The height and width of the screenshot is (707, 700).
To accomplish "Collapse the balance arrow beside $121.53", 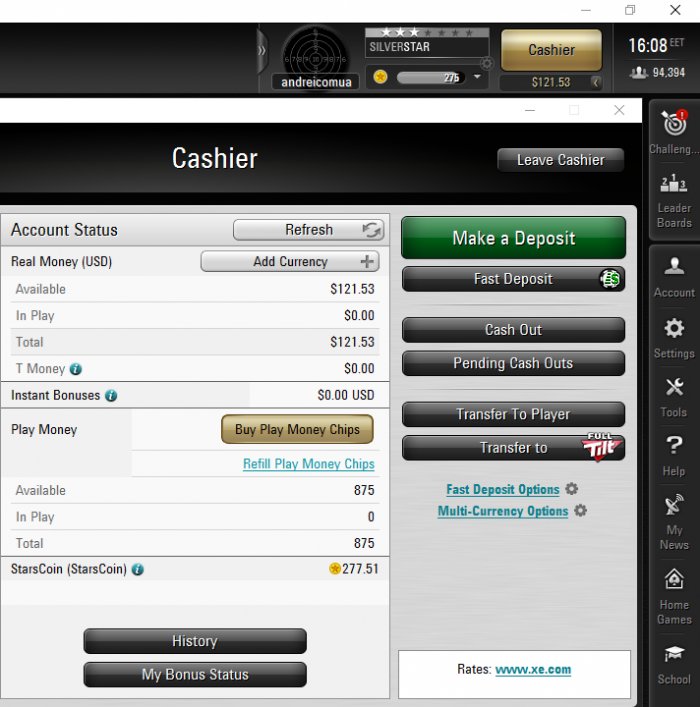I will pos(596,83).
